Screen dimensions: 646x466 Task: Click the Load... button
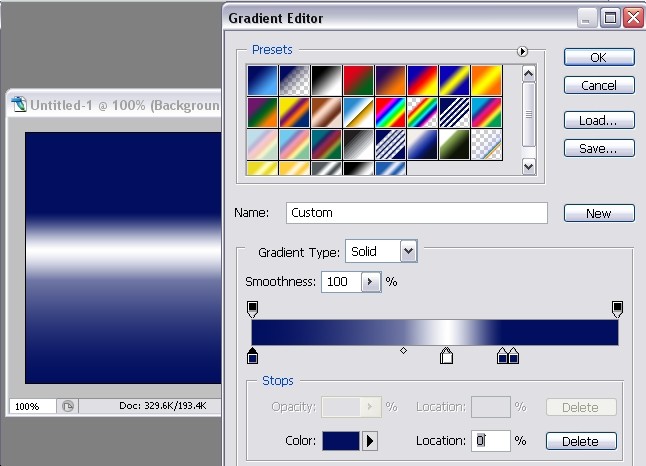598,120
